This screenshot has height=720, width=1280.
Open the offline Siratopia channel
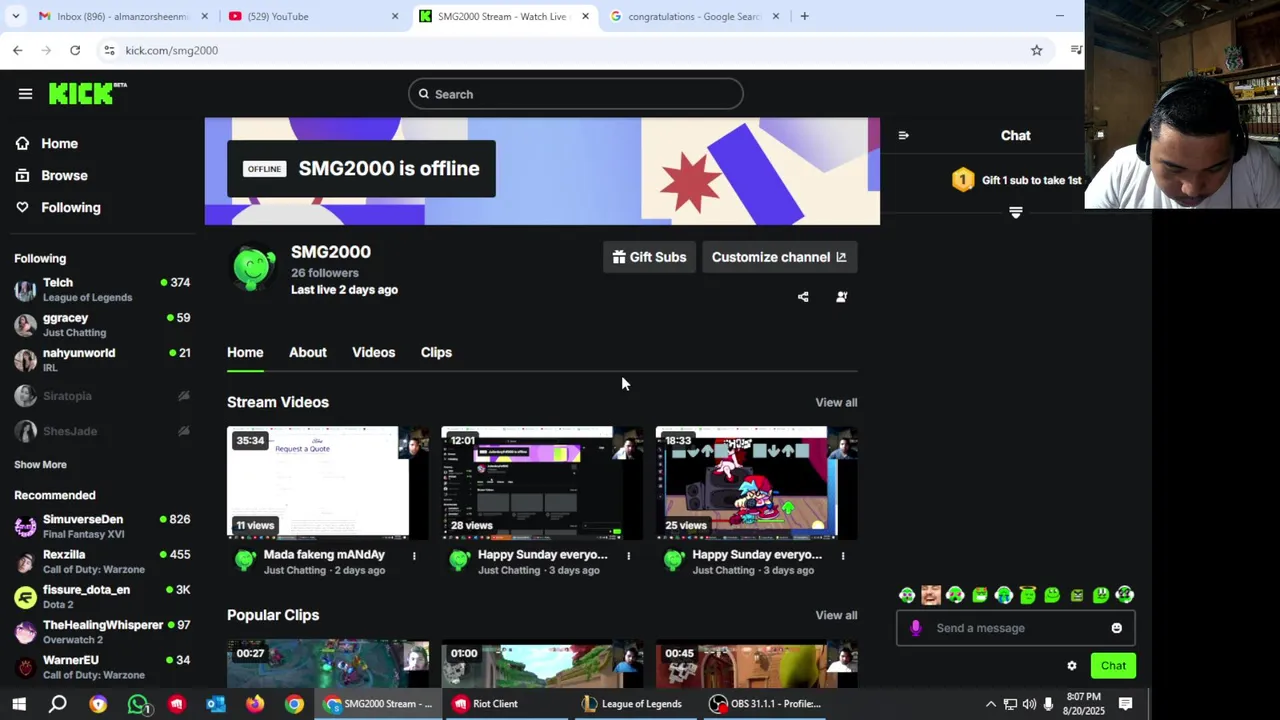coord(102,396)
